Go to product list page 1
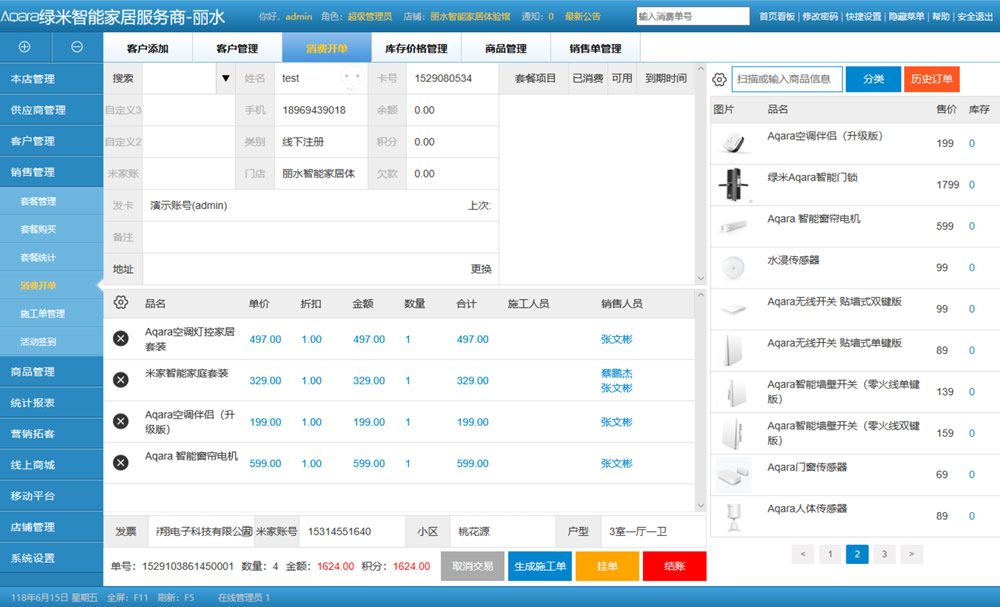Viewport: 1000px width, 607px height. (x=830, y=554)
